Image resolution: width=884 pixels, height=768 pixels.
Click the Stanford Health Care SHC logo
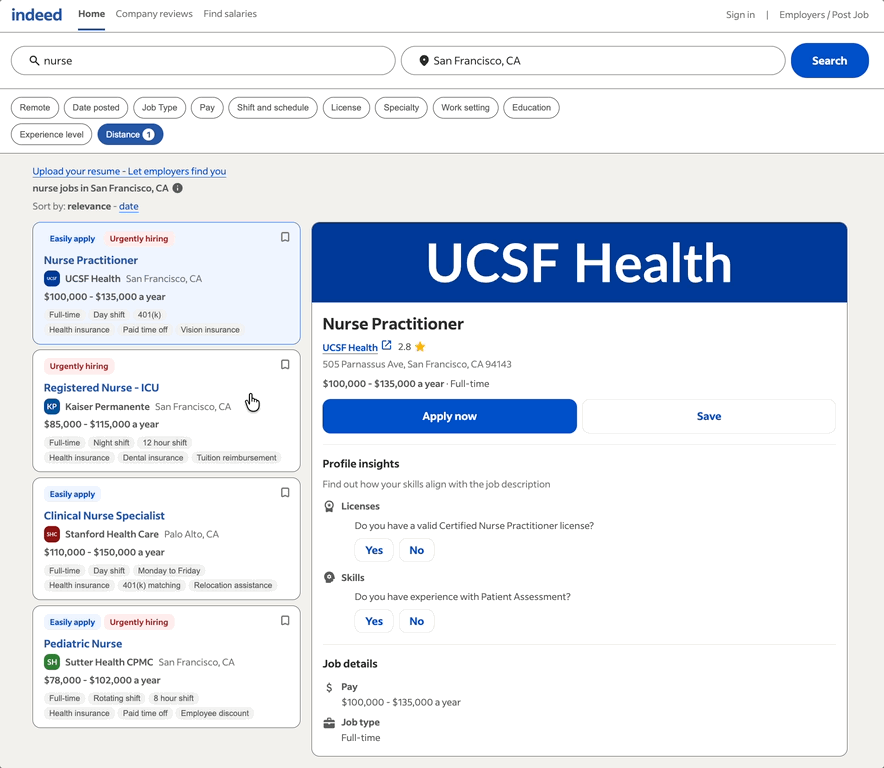52,534
